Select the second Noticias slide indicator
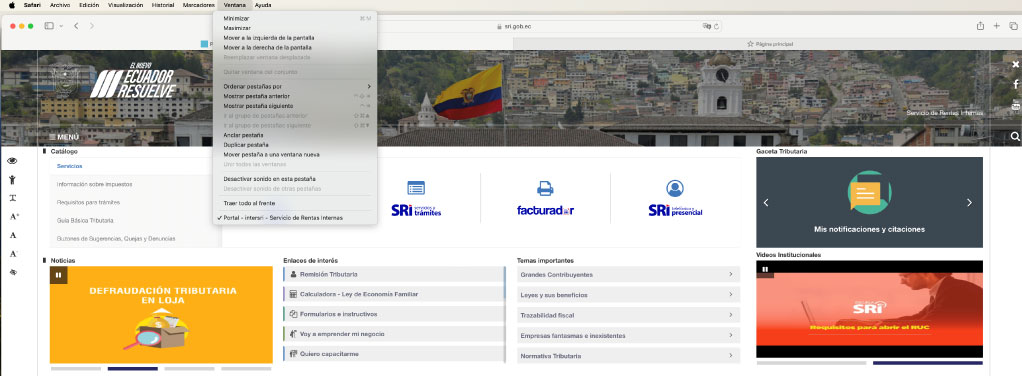 (x=132, y=369)
